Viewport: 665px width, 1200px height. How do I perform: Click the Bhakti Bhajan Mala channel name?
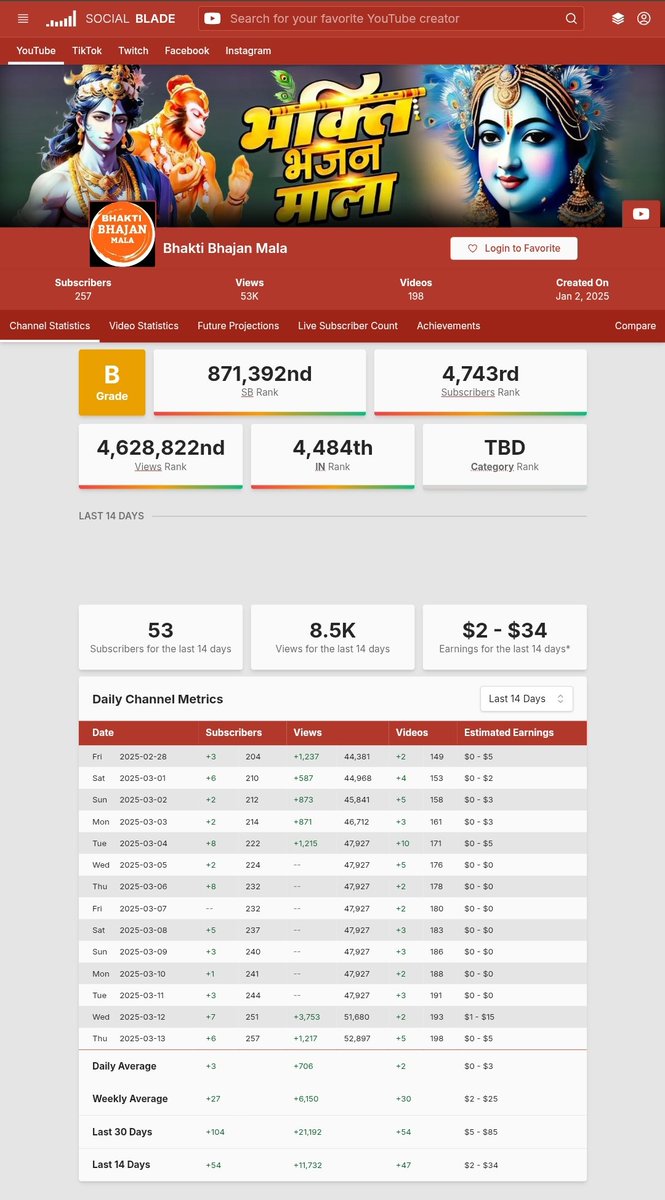pos(225,248)
